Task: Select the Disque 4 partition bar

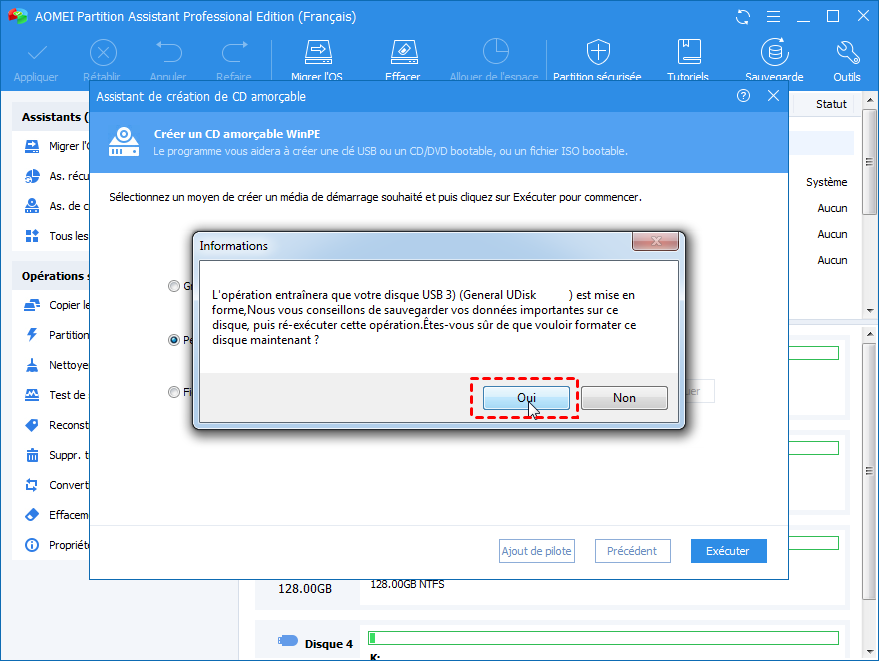Action: click(603, 638)
